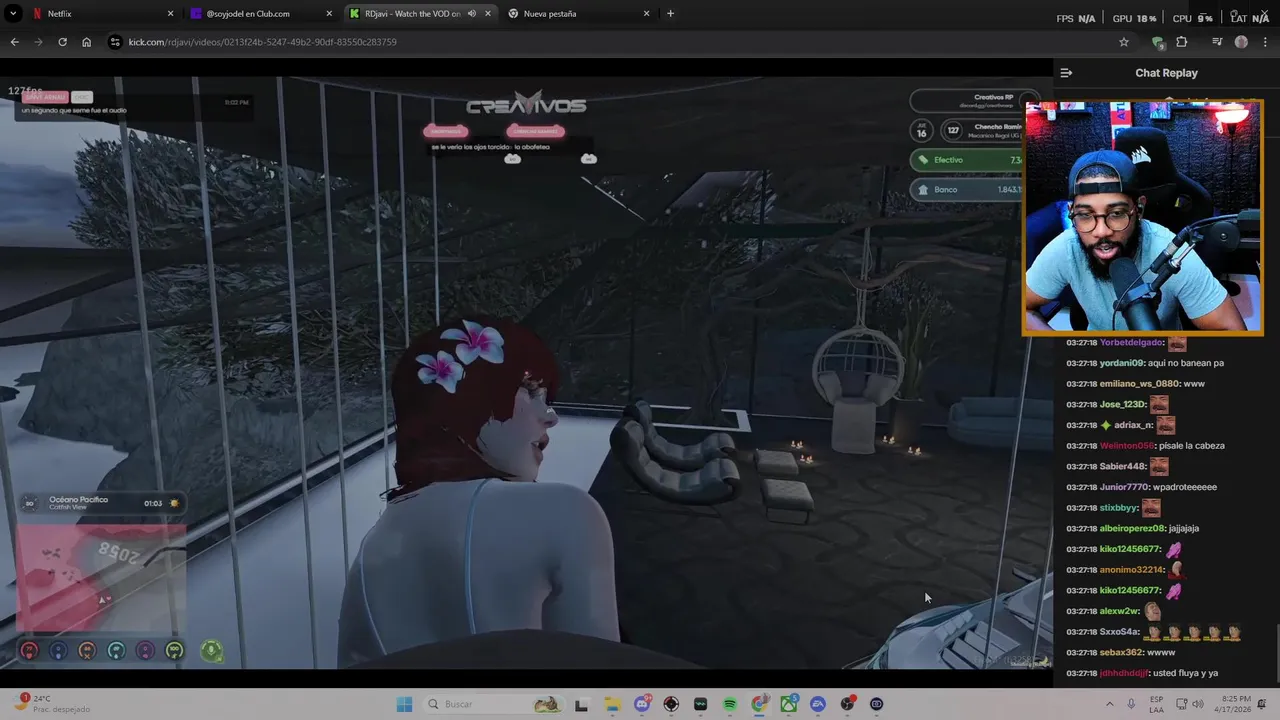
Task: Open Chrome's three-dot menu
Action: tap(1265, 42)
